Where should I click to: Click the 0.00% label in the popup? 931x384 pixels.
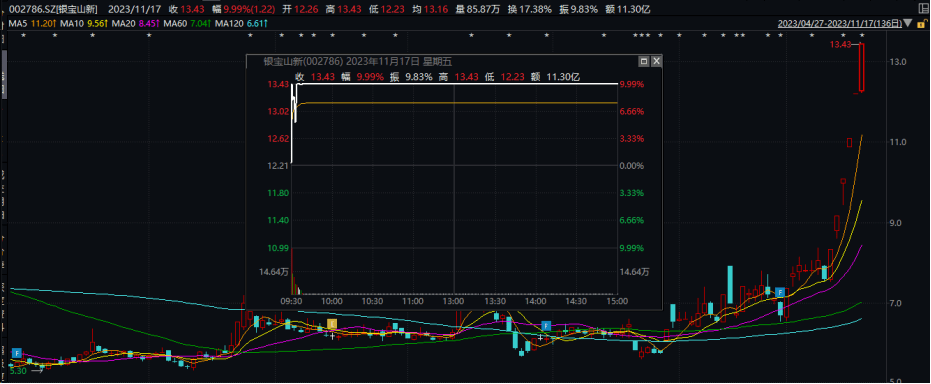coord(632,166)
